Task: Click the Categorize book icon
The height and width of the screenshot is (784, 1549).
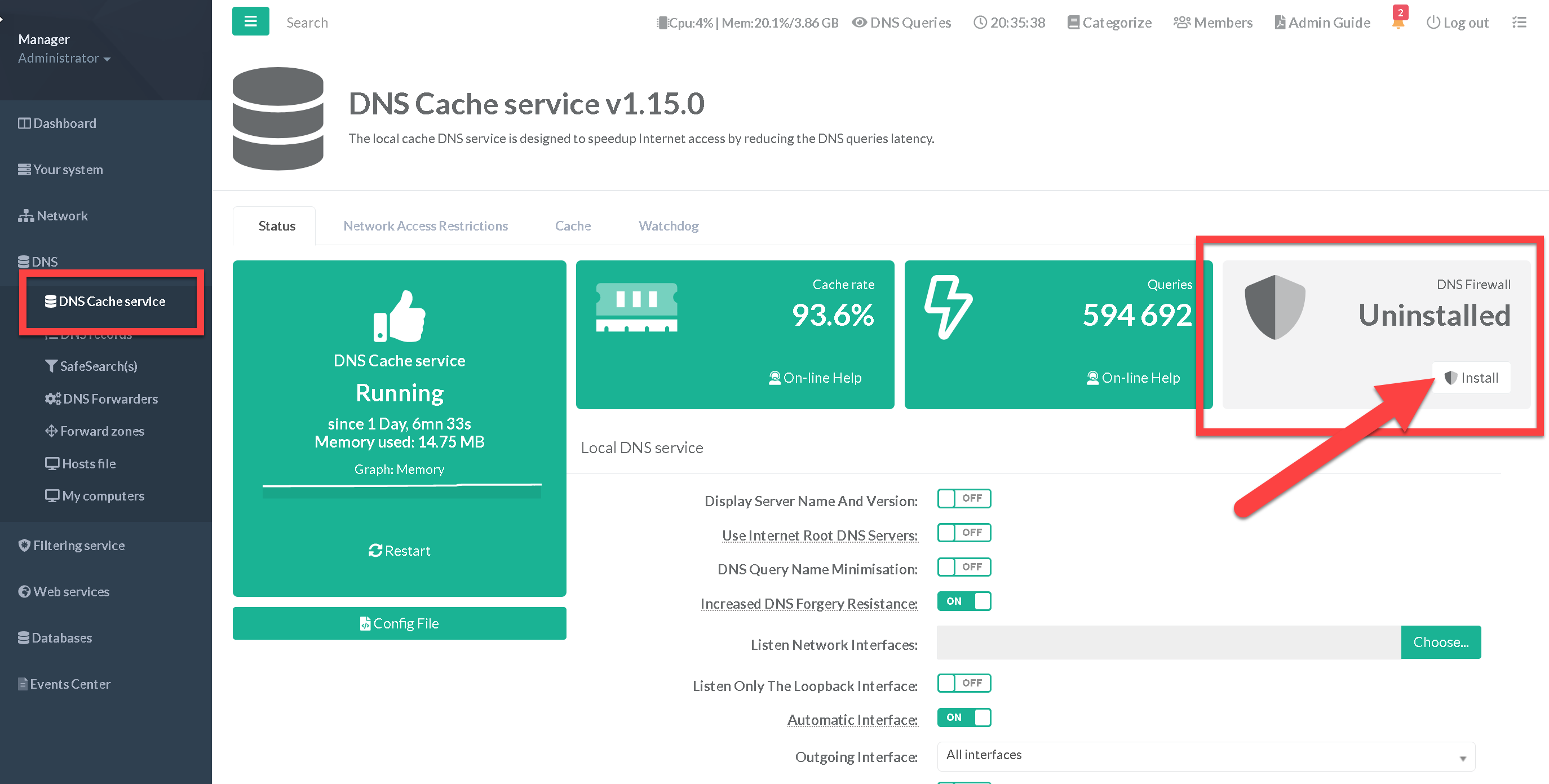Action: pos(1073,22)
